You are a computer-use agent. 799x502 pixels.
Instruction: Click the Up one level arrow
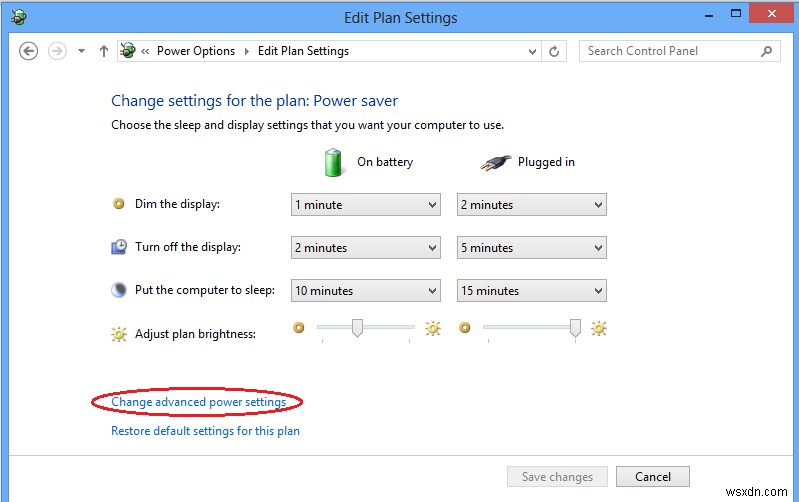point(104,51)
